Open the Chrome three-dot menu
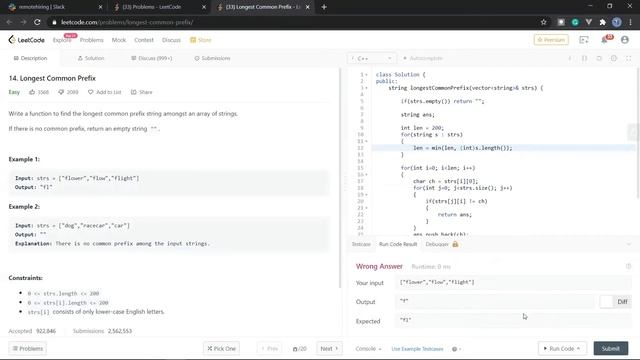This screenshot has width=640, height=360. 631,22
